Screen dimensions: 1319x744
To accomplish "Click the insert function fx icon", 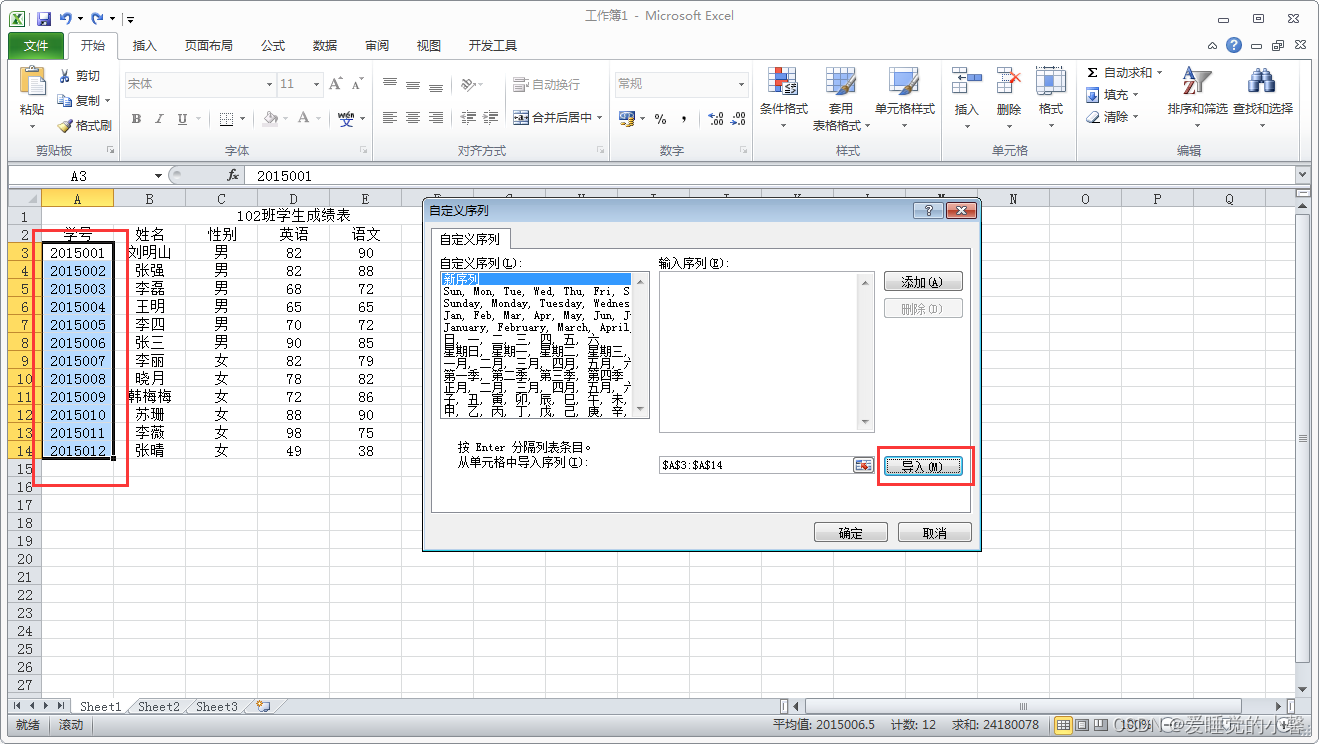I will click(x=233, y=175).
